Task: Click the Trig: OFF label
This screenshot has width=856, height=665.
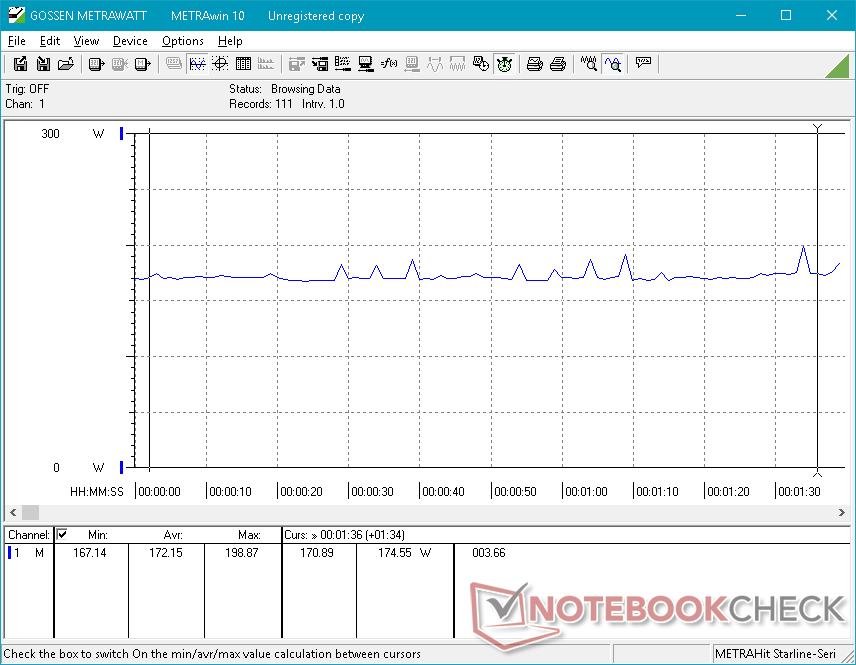Action: click(x=27, y=88)
